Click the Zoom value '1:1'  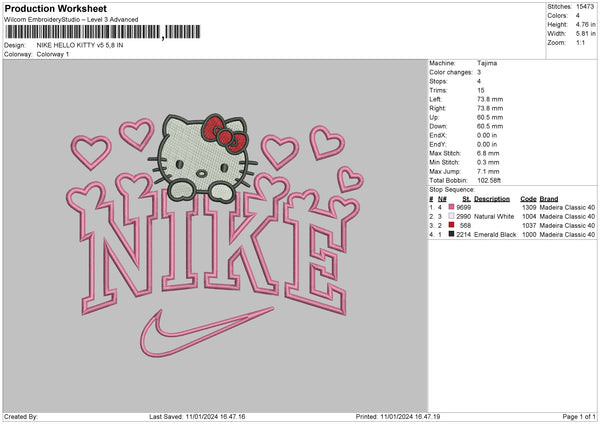coord(580,42)
